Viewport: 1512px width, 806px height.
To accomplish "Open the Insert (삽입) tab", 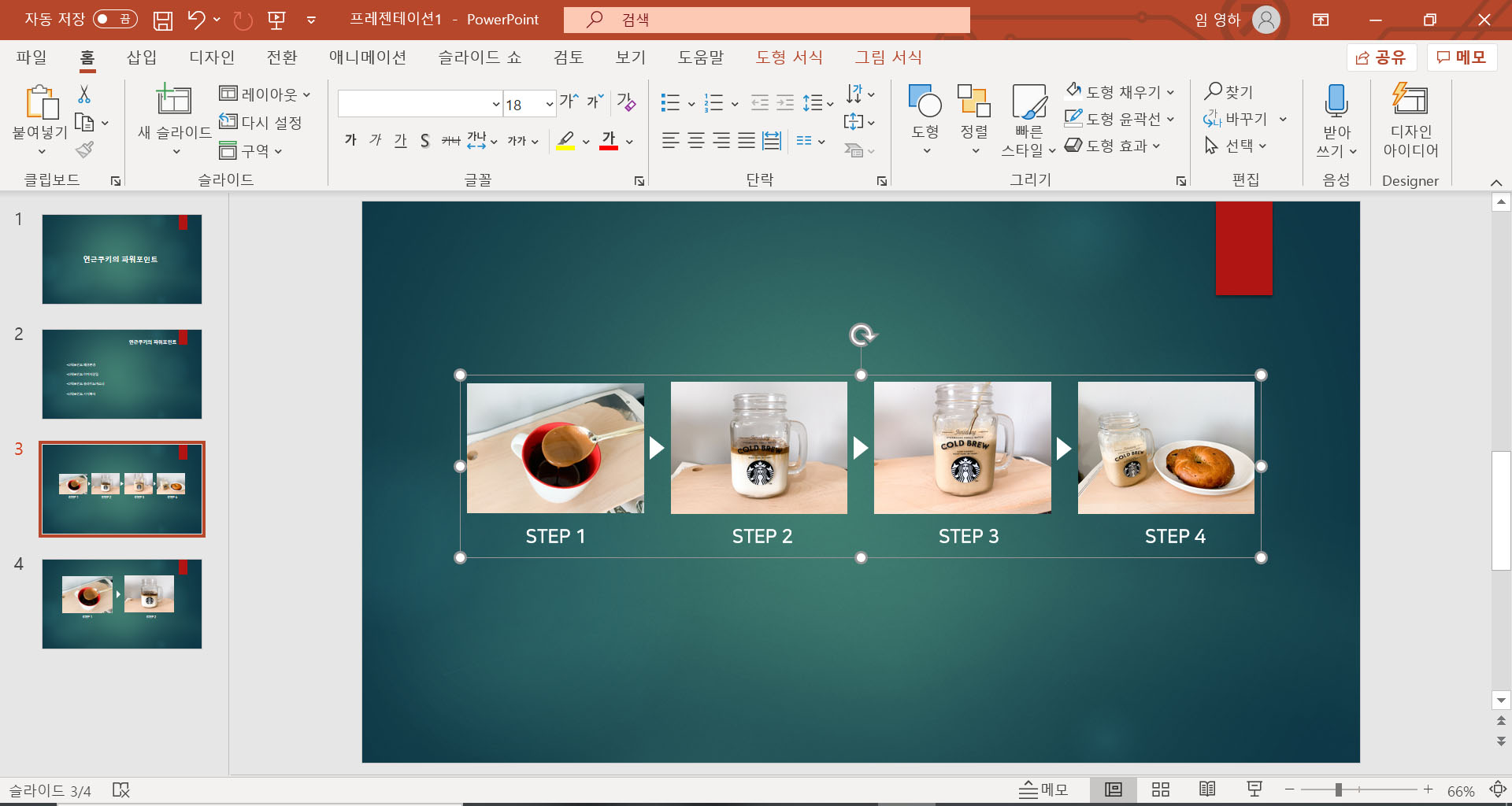I will pyautogui.click(x=142, y=57).
